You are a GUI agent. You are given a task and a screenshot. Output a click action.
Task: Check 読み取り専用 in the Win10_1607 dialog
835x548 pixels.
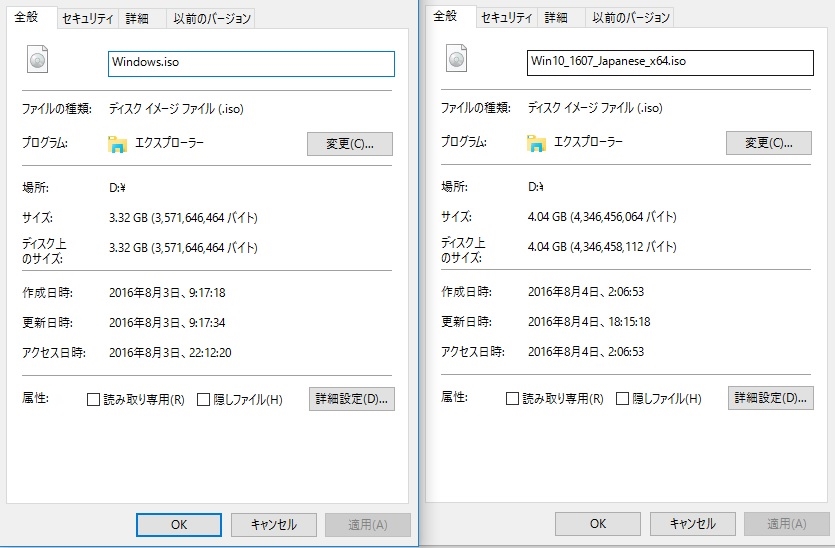tap(513, 399)
